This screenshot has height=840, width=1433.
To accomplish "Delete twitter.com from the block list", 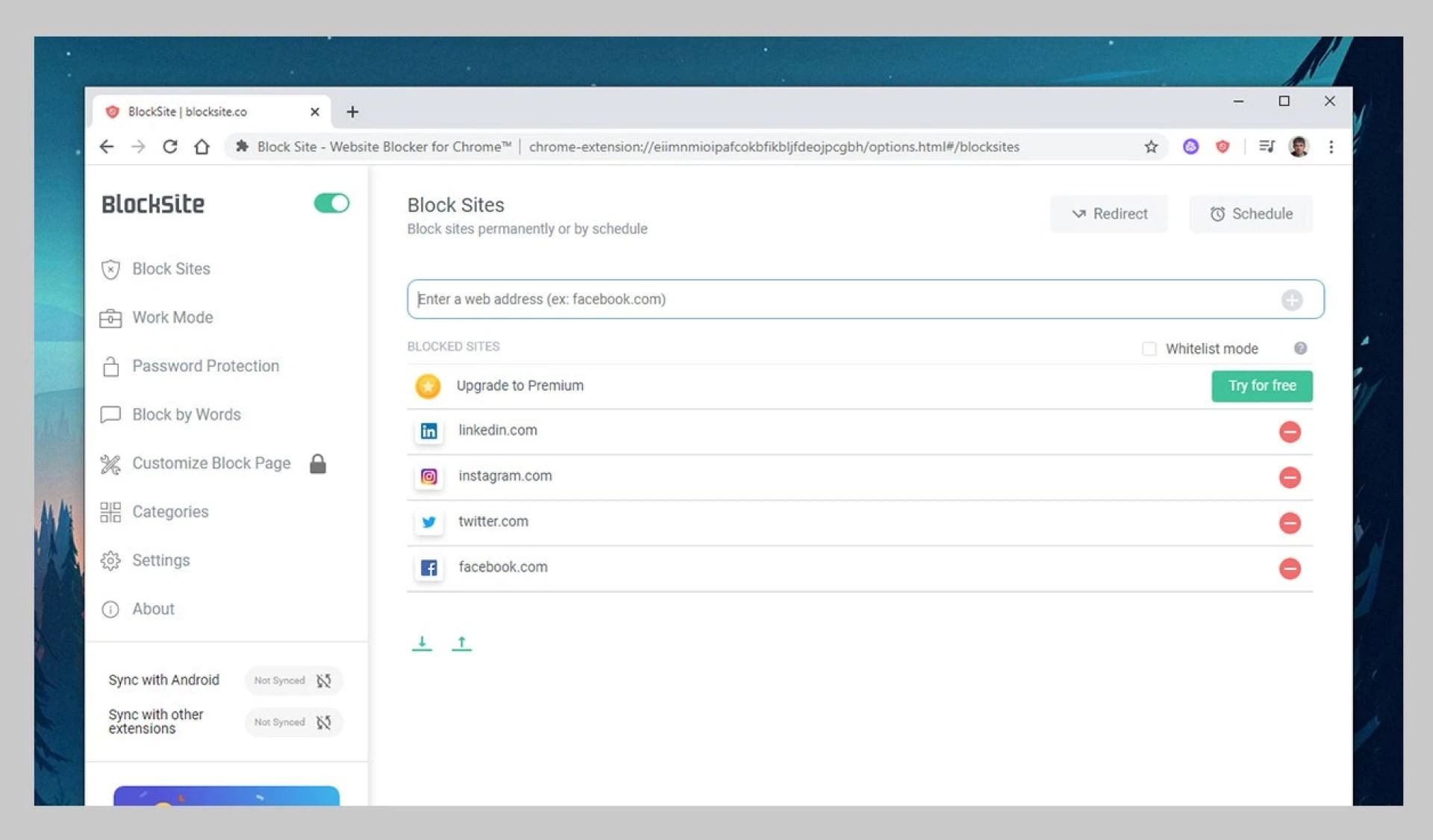I will coord(1289,523).
